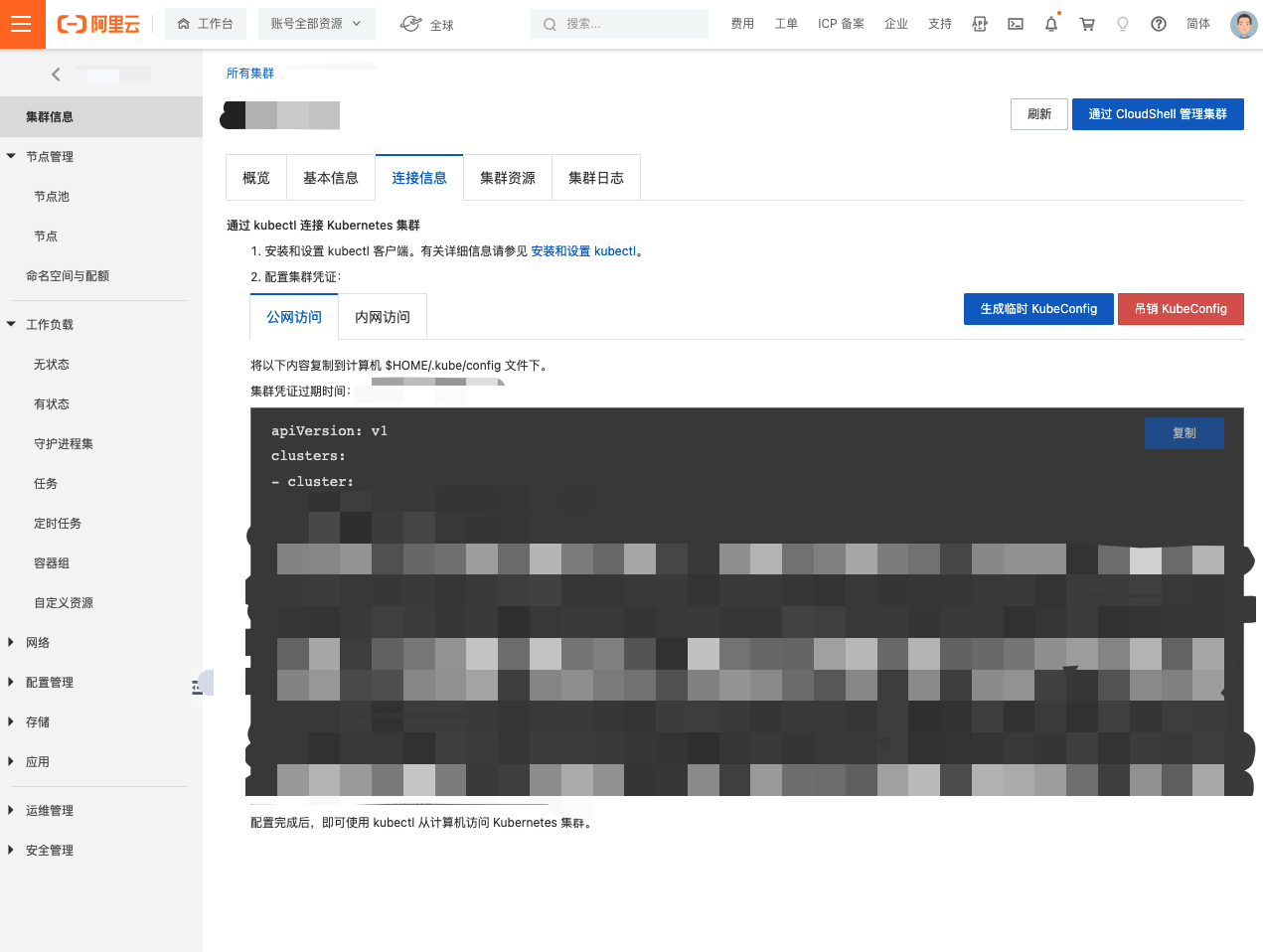
Task: Open the help question mark icon
Action: pos(1159,24)
